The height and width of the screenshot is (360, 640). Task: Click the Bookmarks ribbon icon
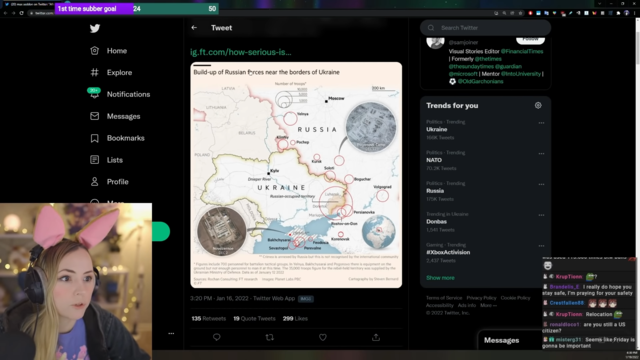pyautogui.click(x=94, y=138)
